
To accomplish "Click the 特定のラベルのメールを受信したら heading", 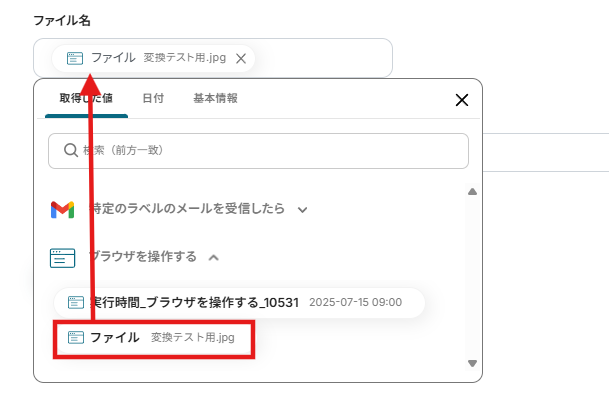I will [187, 209].
